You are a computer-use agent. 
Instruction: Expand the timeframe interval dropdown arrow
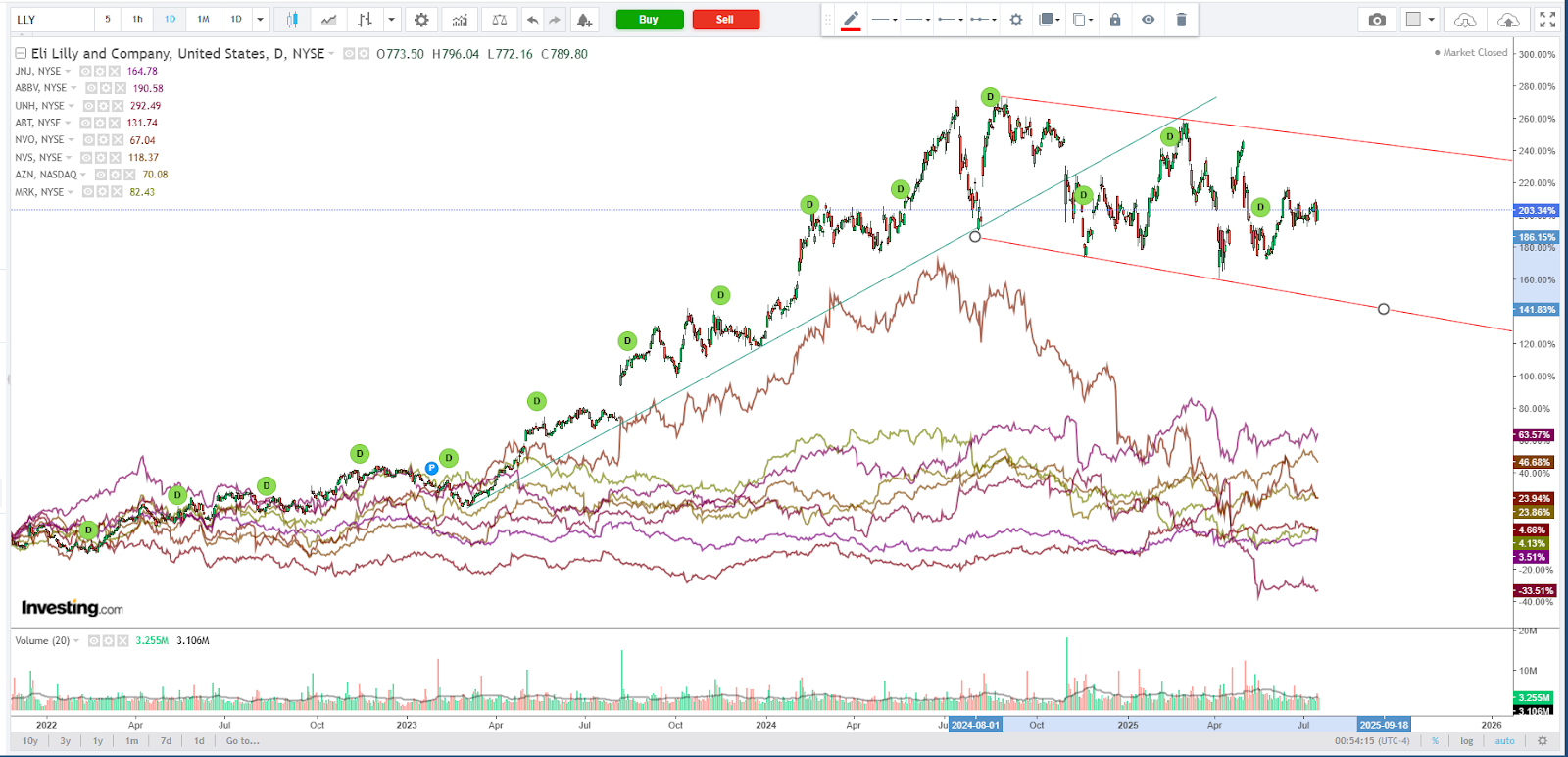[260, 19]
